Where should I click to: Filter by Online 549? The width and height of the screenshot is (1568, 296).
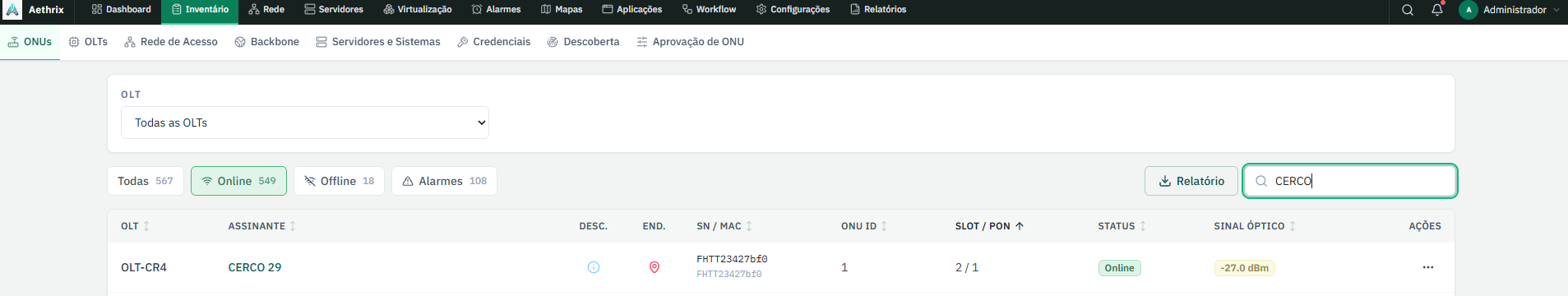click(x=238, y=181)
